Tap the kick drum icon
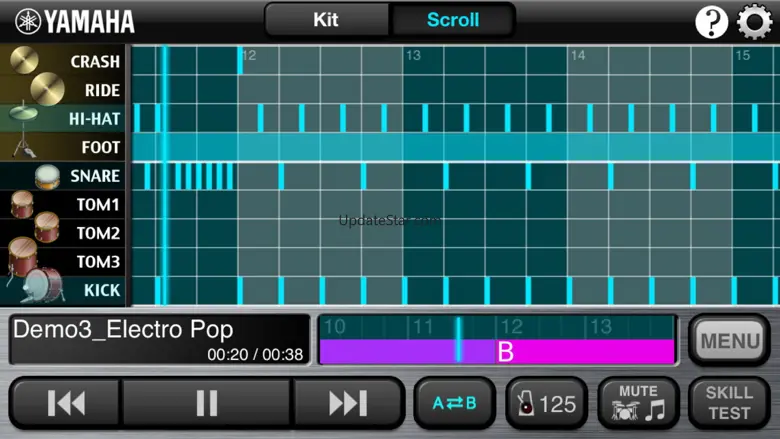Screen dimensions: 780x439 42,286
